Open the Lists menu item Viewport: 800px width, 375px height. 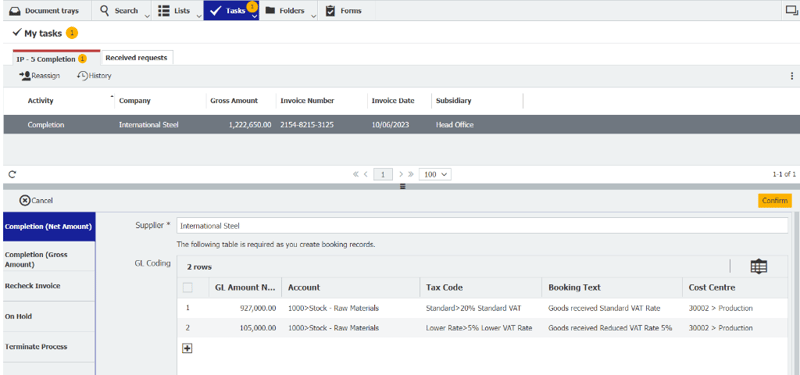pyautogui.click(x=174, y=11)
